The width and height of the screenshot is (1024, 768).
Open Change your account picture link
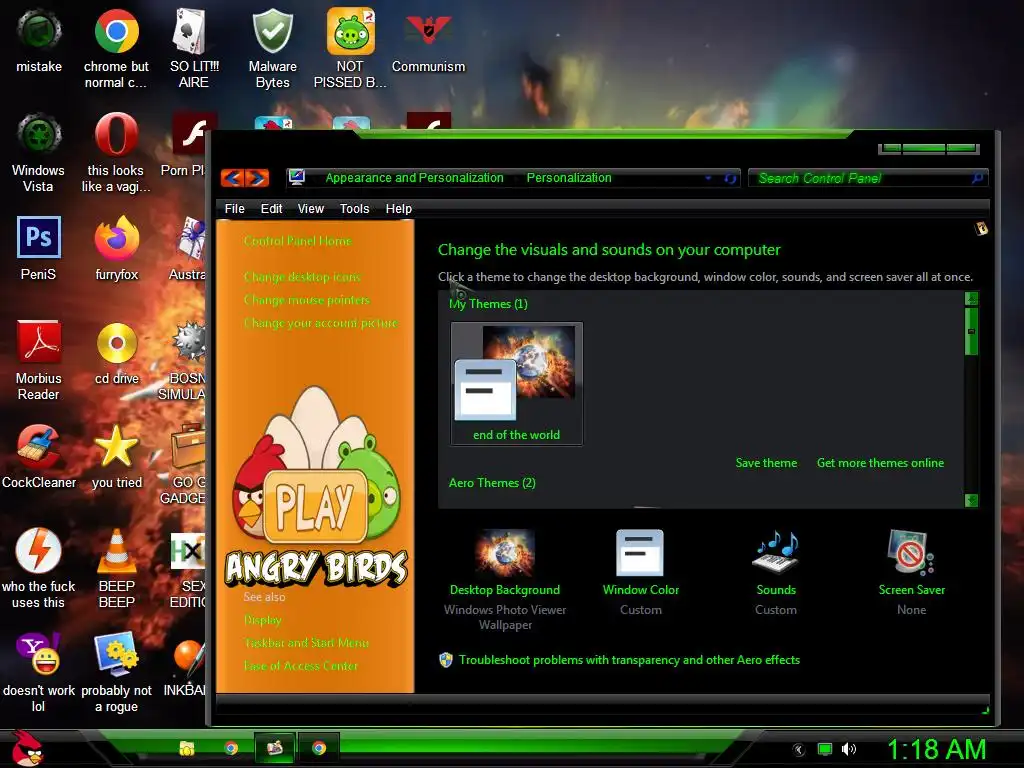[x=320, y=323]
